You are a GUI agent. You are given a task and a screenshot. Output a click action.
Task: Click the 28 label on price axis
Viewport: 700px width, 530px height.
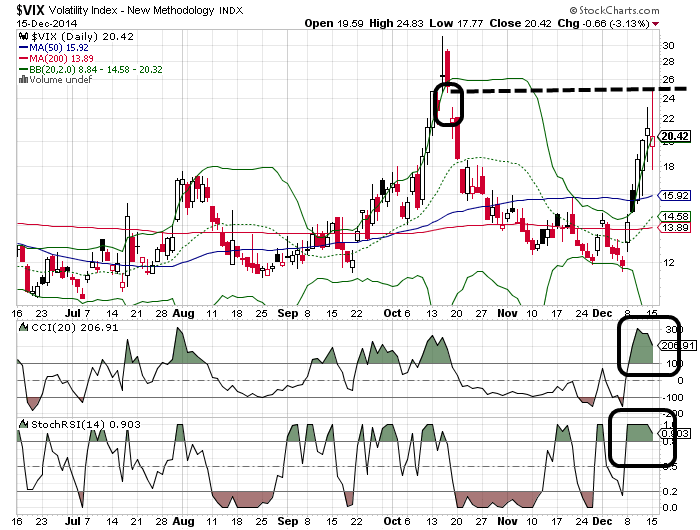click(668, 62)
